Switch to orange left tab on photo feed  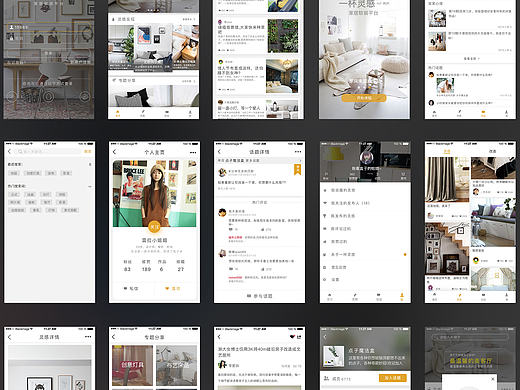pos(447,151)
